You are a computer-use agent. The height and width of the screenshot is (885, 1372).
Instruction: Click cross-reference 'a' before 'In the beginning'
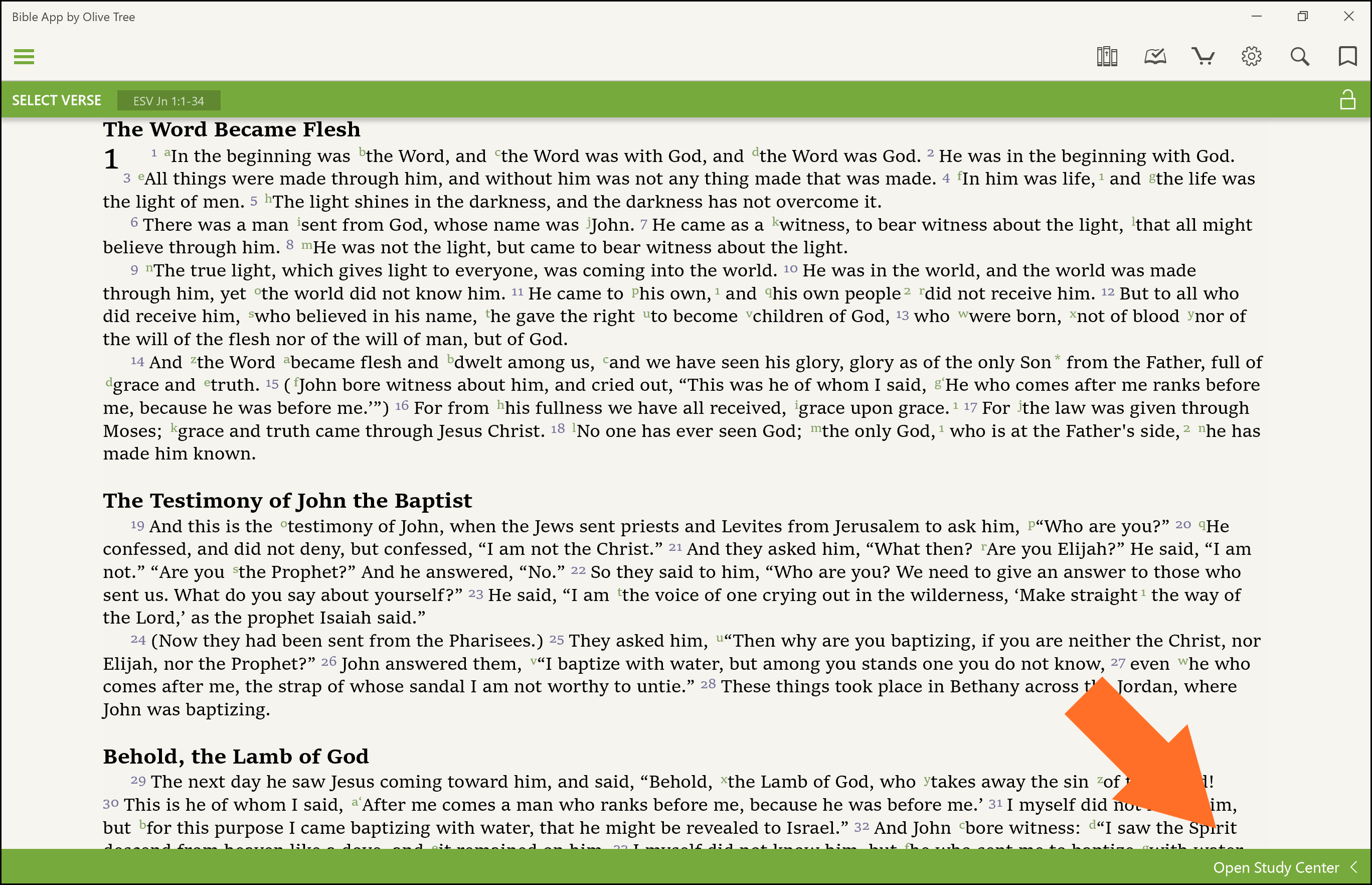(x=167, y=153)
